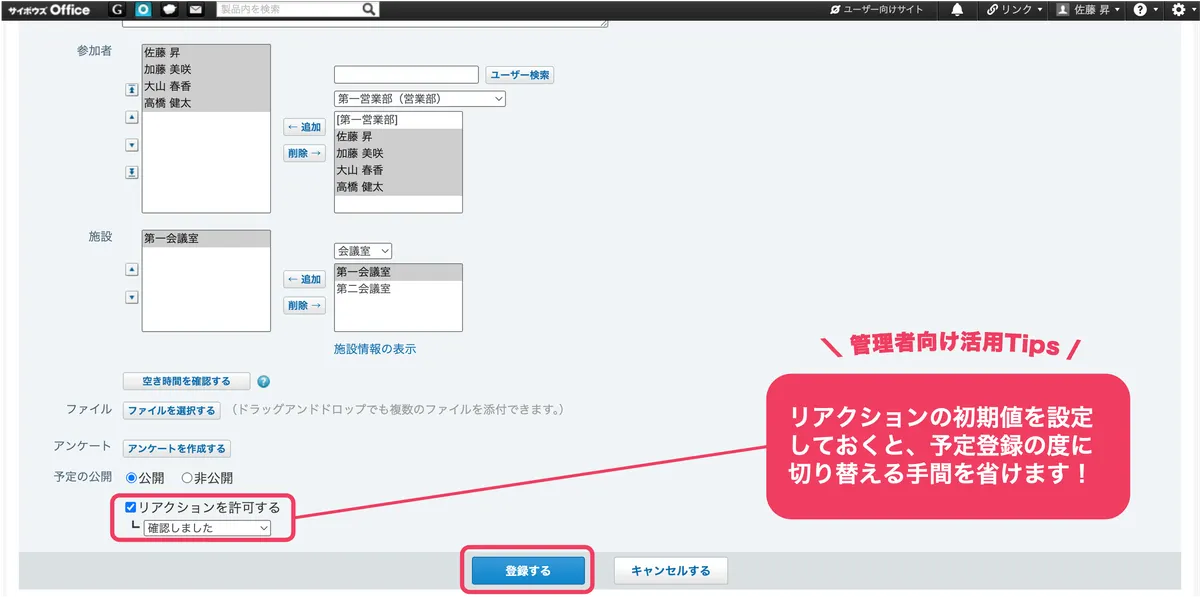
Task: Click ← 追加 for participants
Action: pos(304,127)
